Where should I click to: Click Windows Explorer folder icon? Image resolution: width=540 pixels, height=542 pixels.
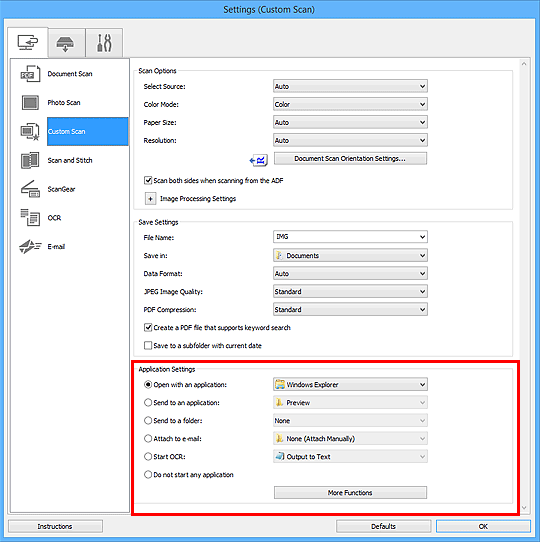pos(280,384)
